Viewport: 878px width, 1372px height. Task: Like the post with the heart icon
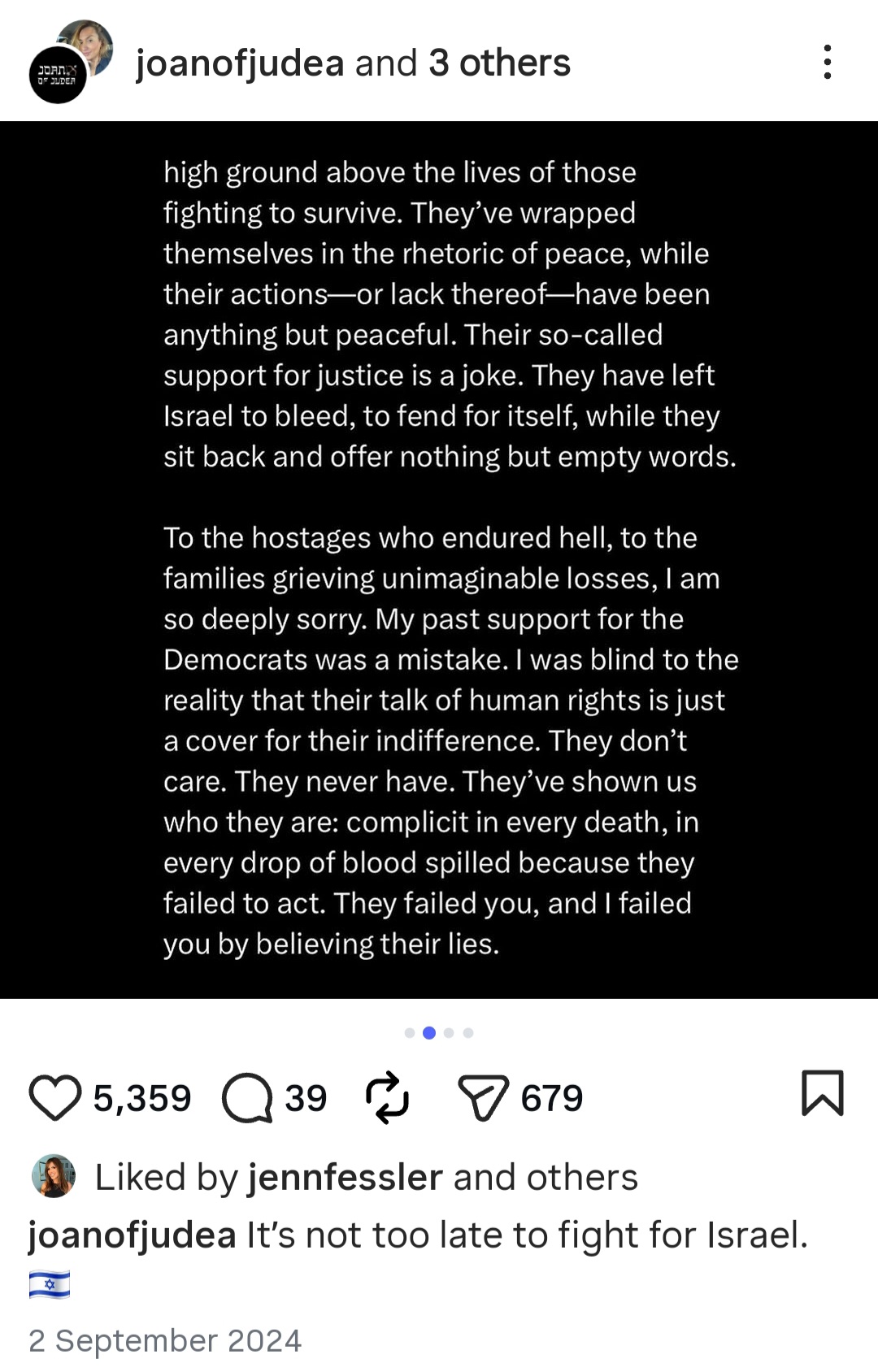pos(55,1098)
